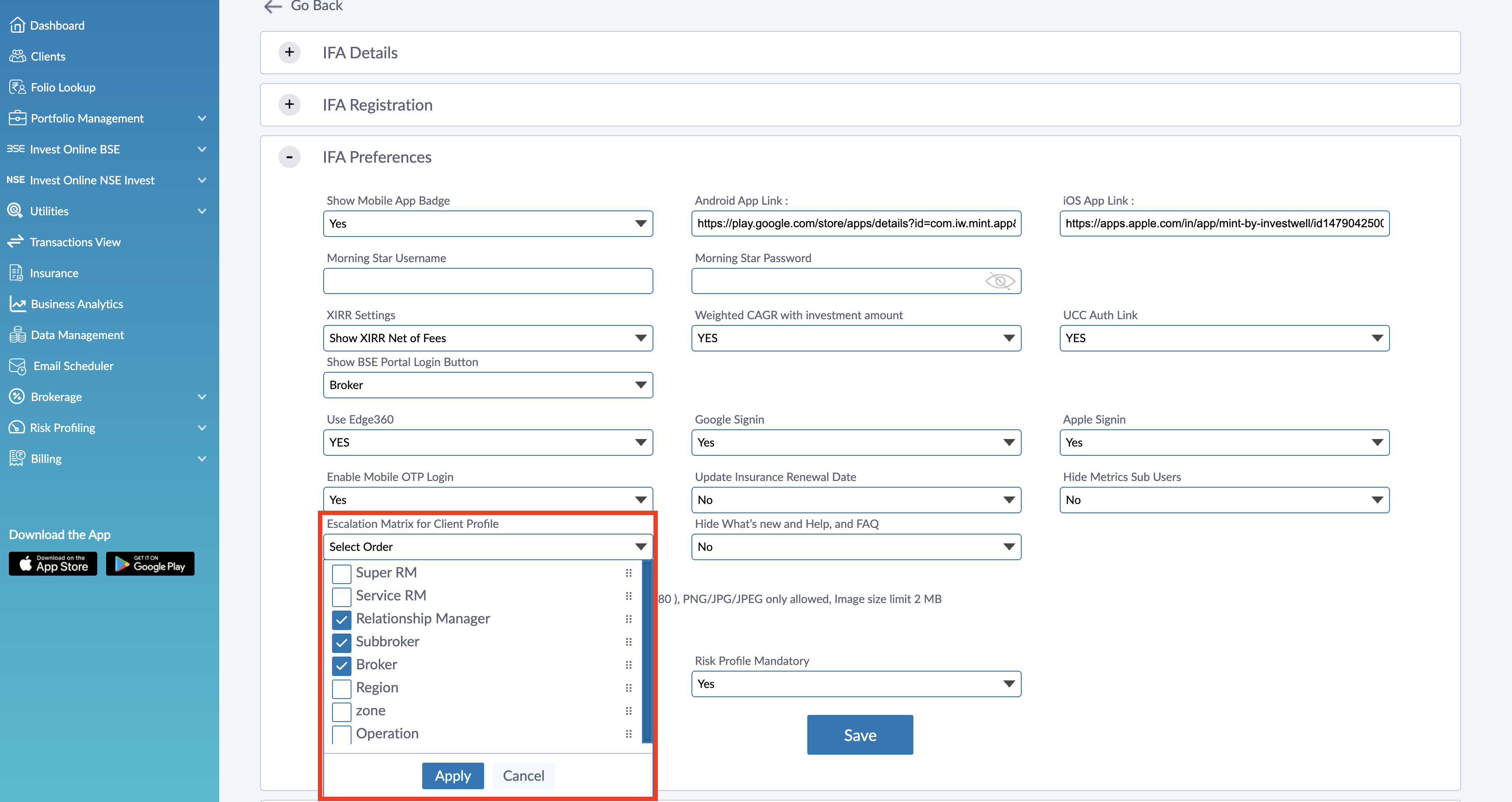Uncheck the Relationship Manager checkbox
The width and height of the screenshot is (1512, 802).
(x=342, y=619)
